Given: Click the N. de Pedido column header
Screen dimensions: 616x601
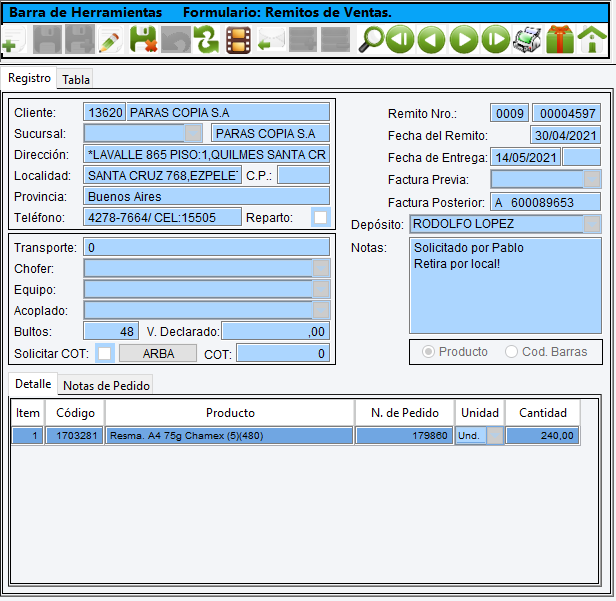Looking at the screenshot, I should coord(405,413).
